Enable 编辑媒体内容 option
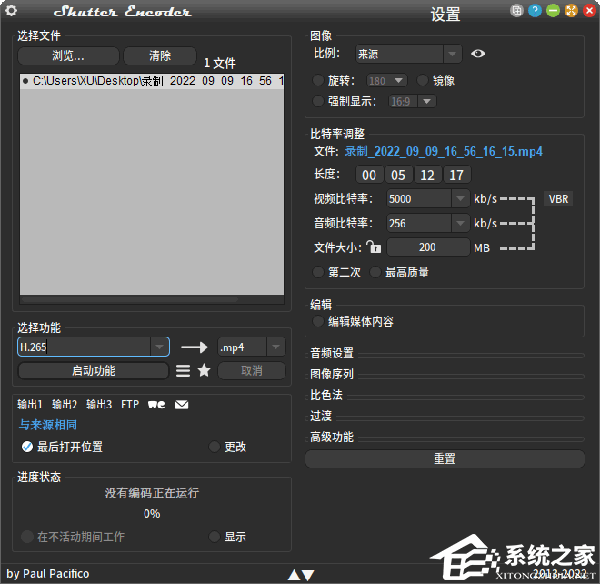Viewport: 600px width, 584px height. [318, 321]
